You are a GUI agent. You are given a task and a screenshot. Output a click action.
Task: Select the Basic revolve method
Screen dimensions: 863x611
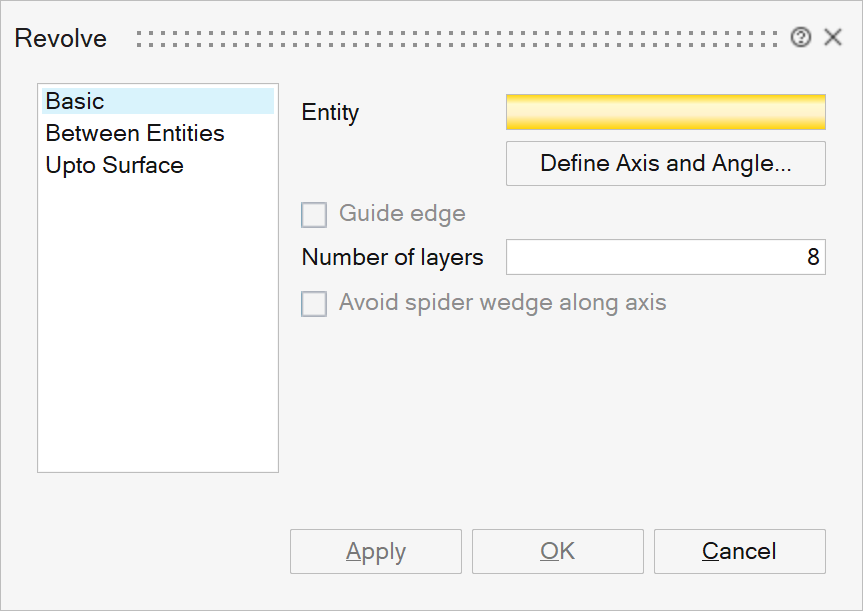tap(75, 101)
